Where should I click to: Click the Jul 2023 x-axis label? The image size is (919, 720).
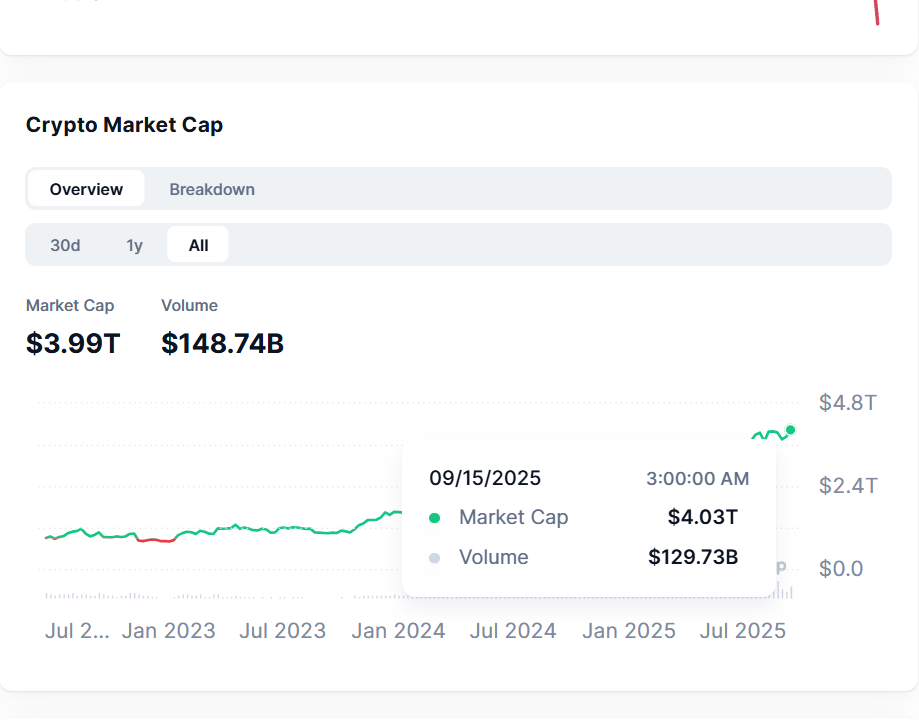(x=282, y=631)
